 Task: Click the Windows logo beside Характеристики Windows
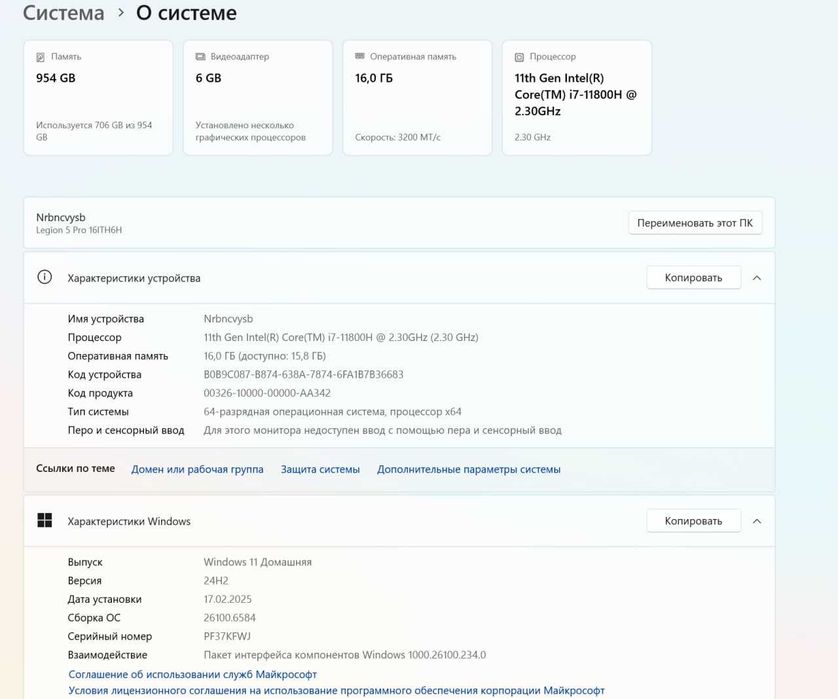[x=45, y=520]
